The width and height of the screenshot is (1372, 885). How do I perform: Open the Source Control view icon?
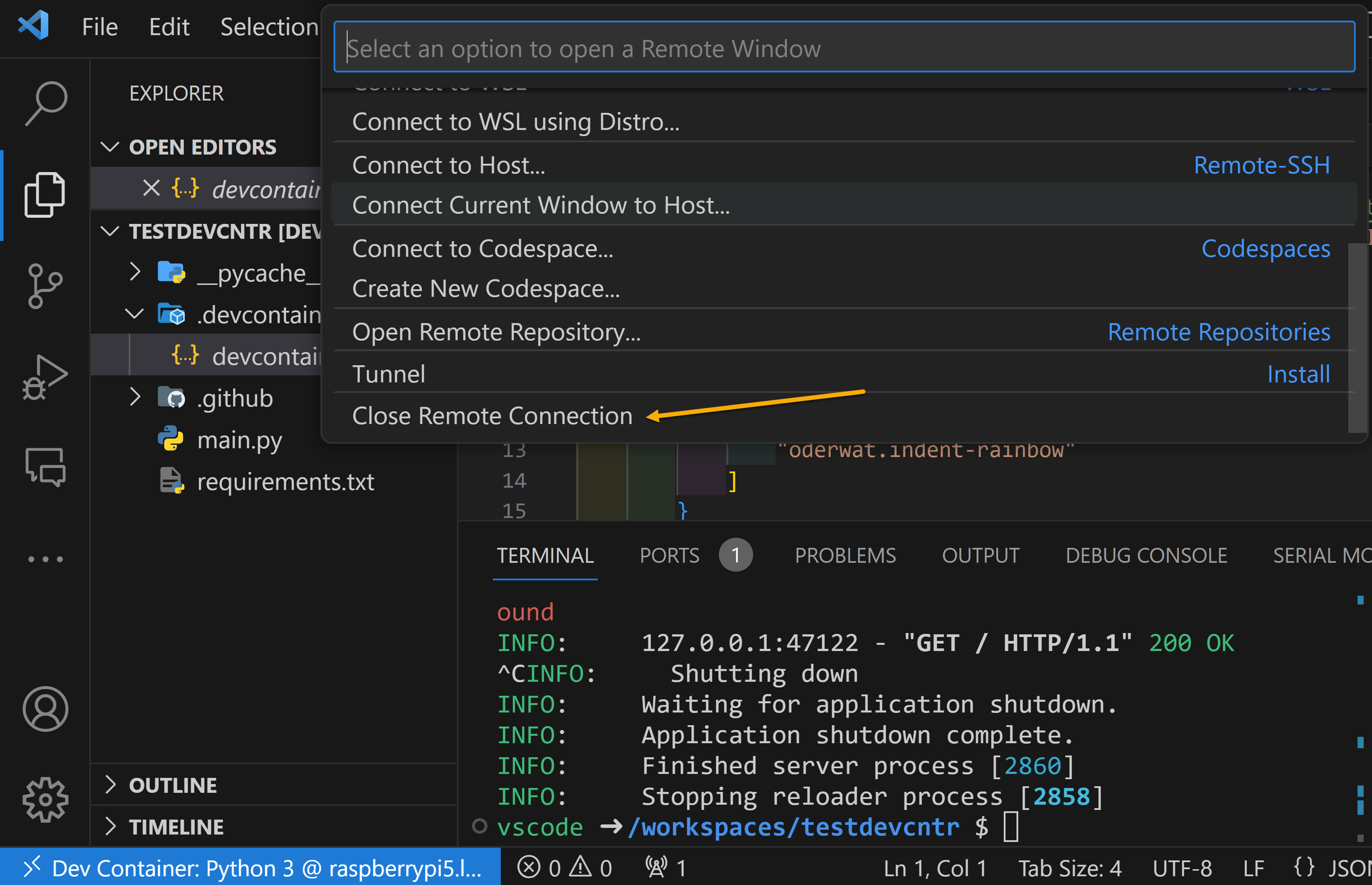(x=45, y=286)
